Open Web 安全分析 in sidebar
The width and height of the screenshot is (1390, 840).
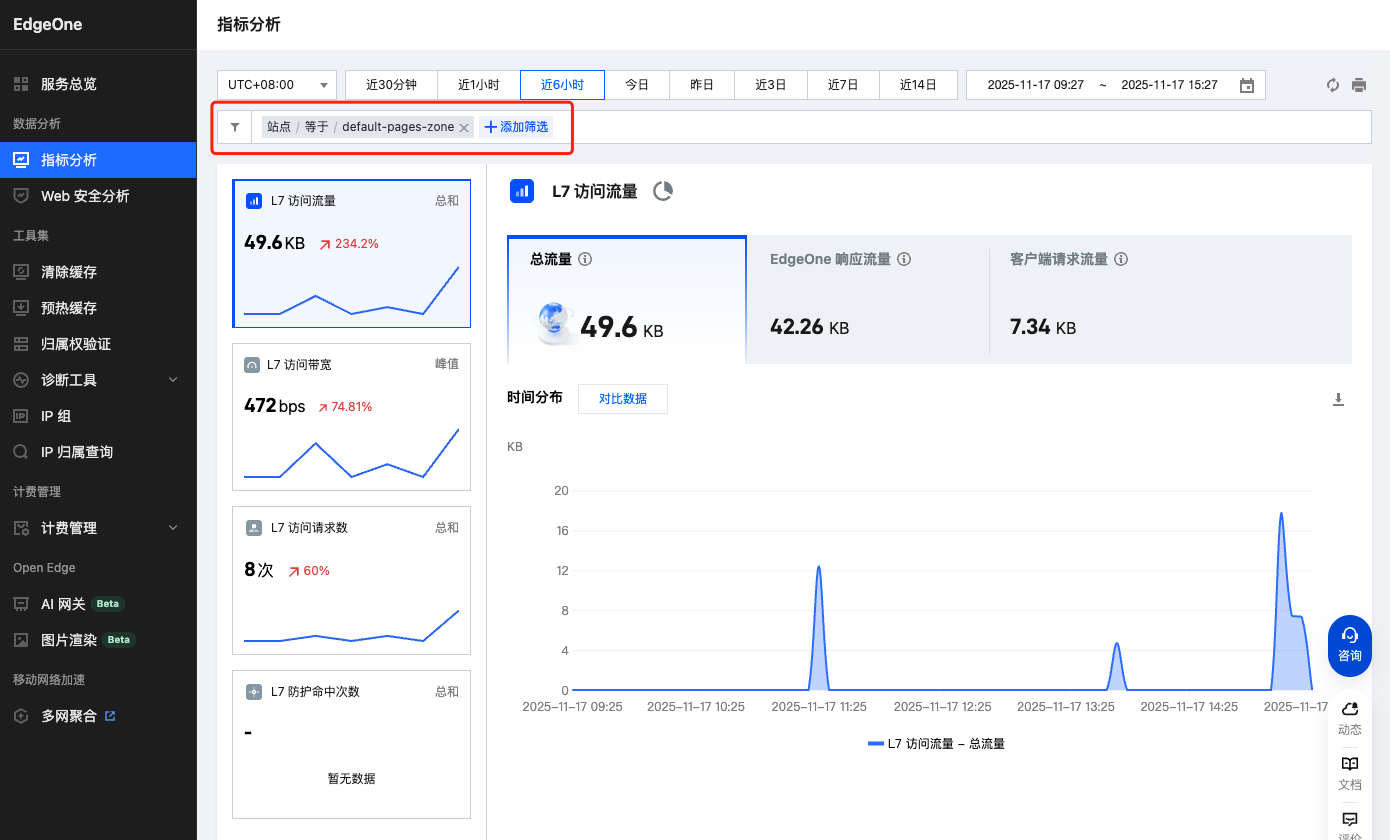(x=85, y=196)
